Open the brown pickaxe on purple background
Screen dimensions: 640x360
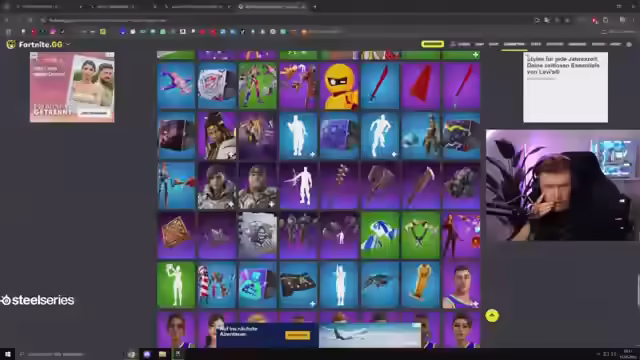coord(421,186)
